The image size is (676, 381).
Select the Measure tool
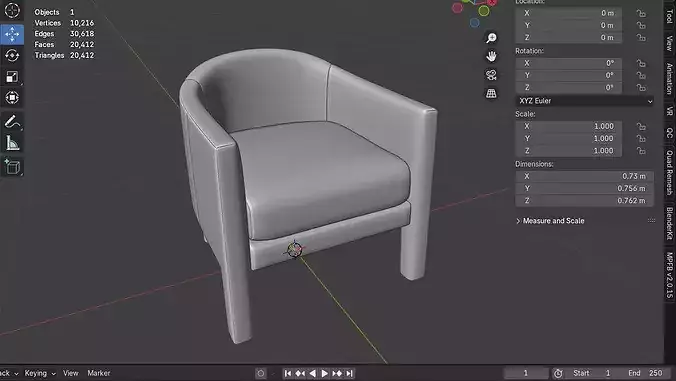coord(12,144)
